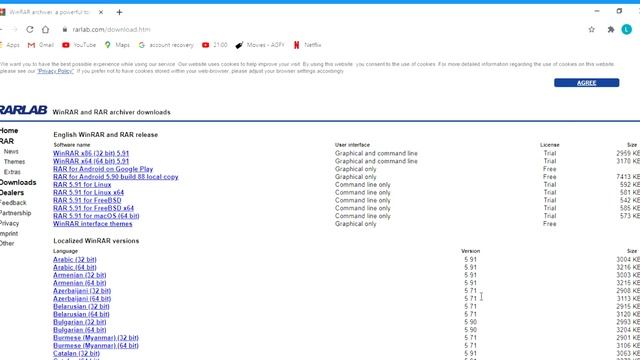The height and width of the screenshot is (360, 640).
Task: Open the 21:00 YouTube bookmark
Action: click(x=215, y=45)
